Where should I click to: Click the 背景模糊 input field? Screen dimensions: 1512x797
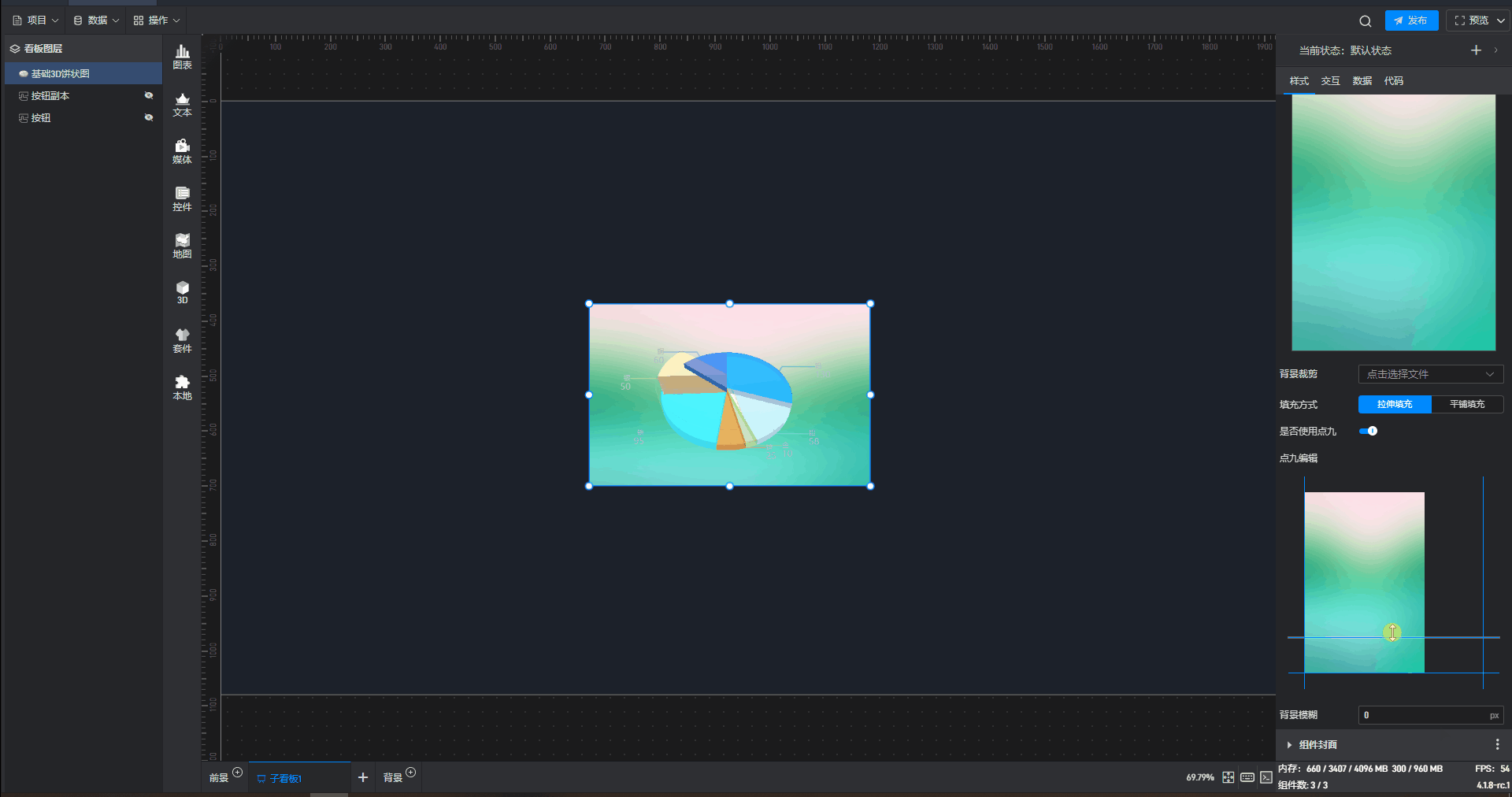point(1422,715)
